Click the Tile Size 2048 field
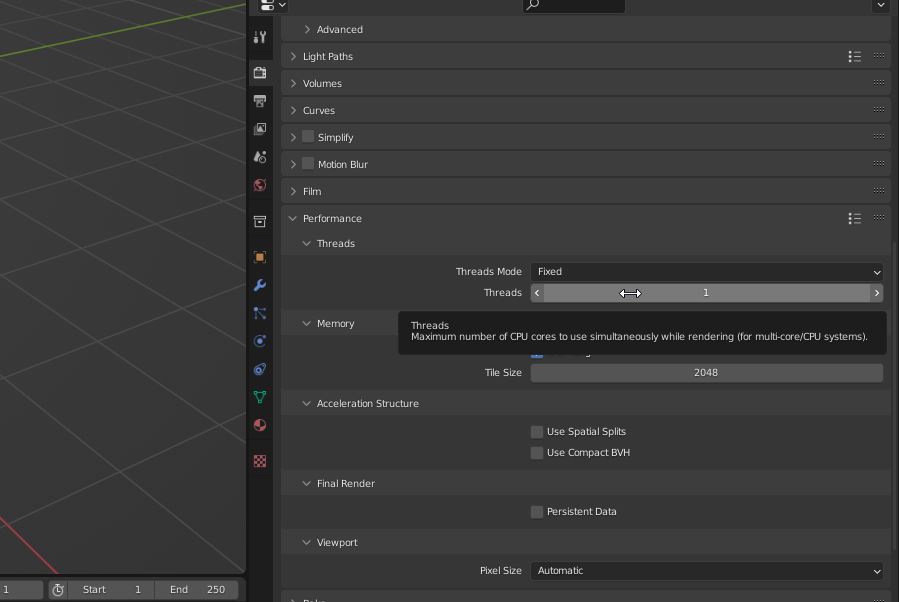 pos(706,373)
